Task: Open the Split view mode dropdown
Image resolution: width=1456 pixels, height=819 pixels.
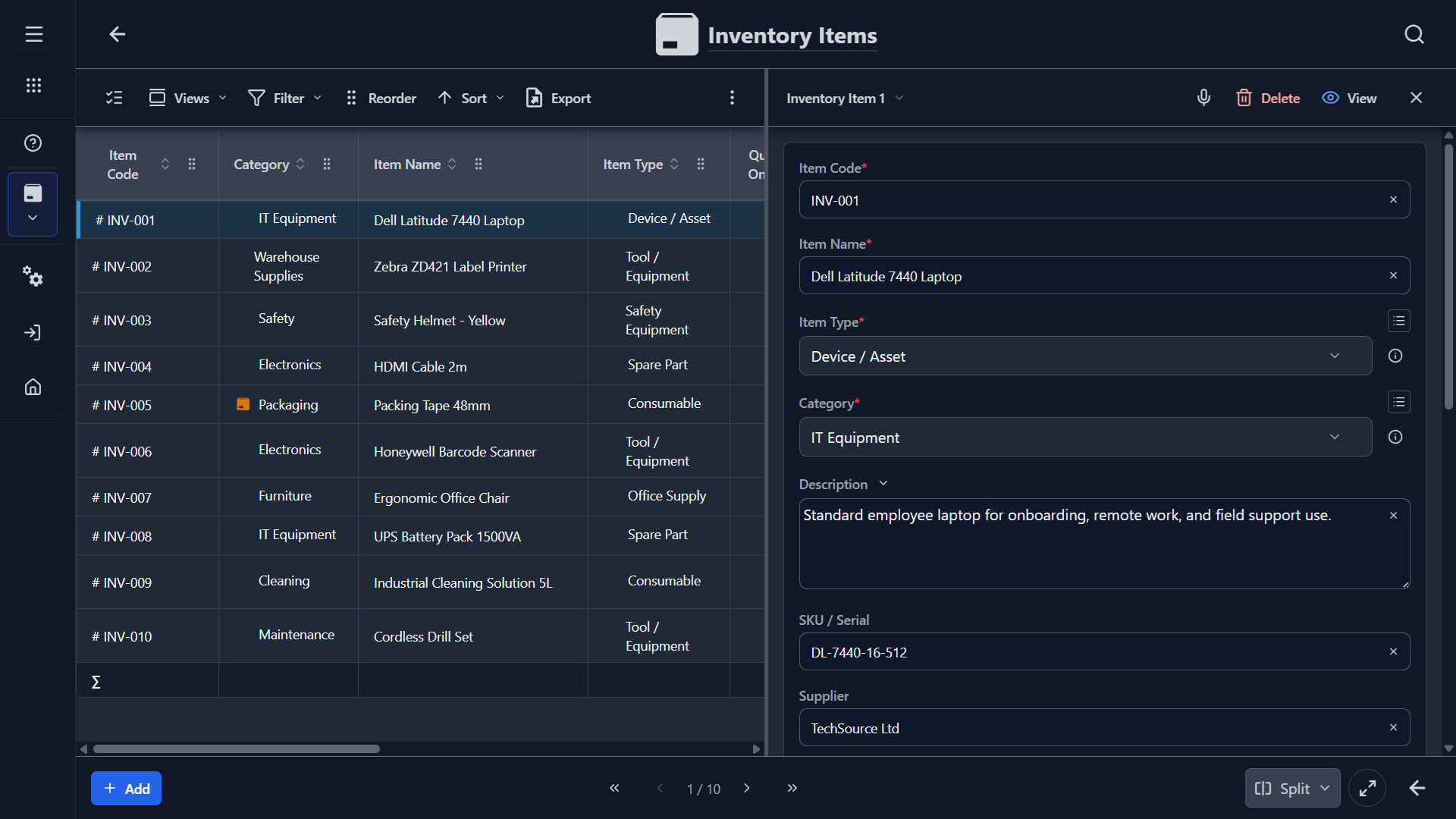Action: tap(1292, 789)
